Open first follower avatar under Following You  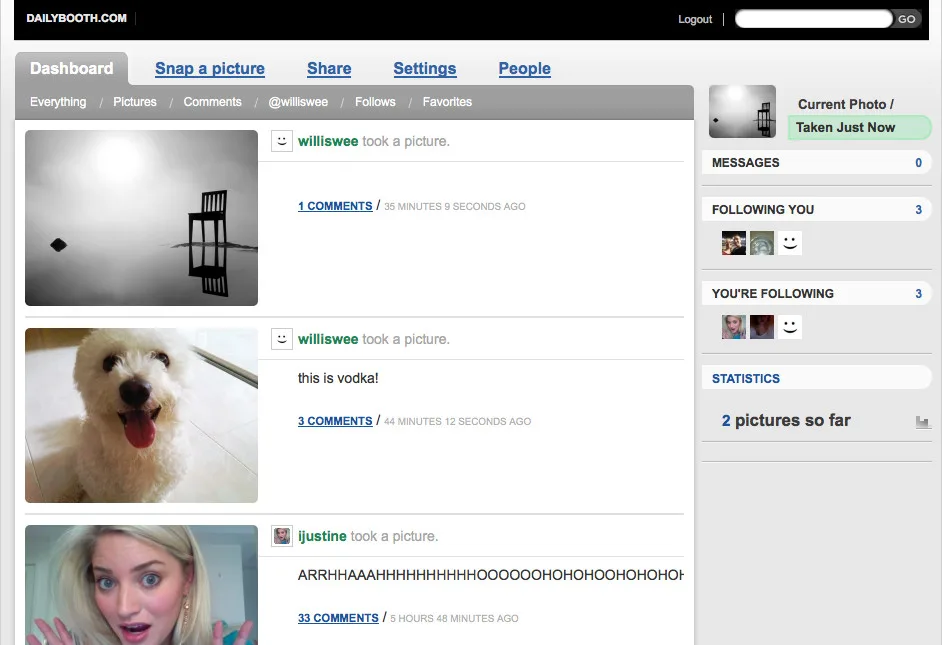734,243
